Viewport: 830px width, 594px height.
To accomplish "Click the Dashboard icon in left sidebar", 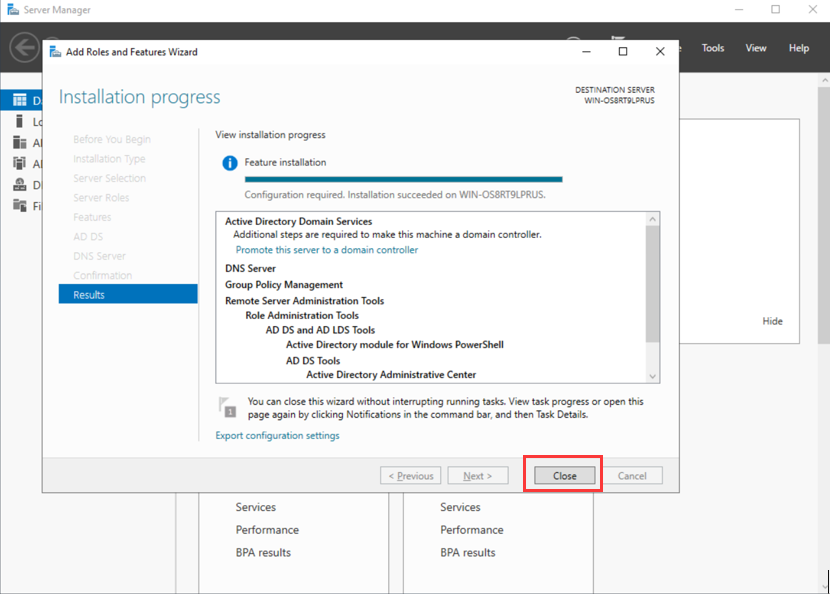I will click(x=20, y=101).
